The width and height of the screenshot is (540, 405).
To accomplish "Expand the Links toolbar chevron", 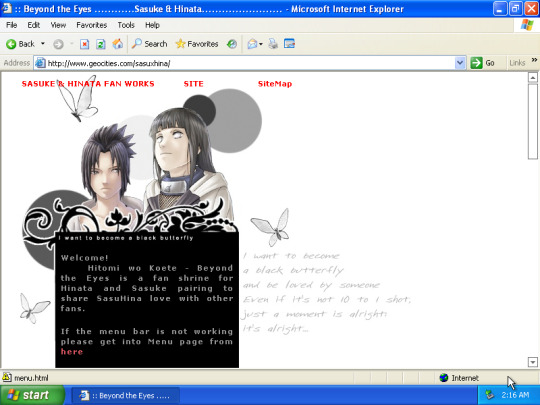I will [534, 60].
